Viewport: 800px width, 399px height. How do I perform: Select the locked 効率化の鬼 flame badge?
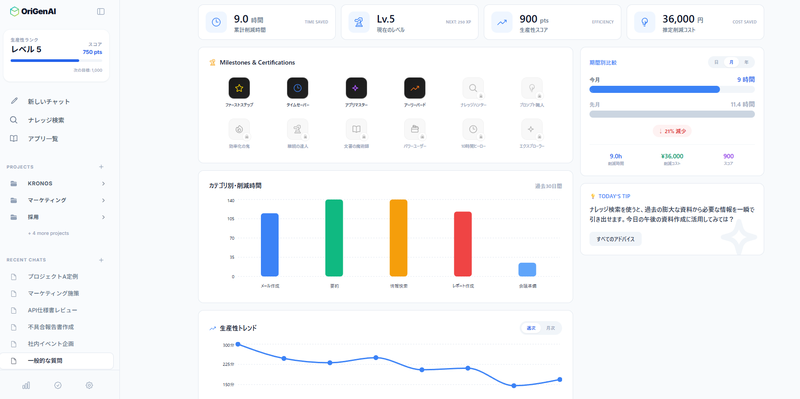pyautogui.click(x=239, y=129)
